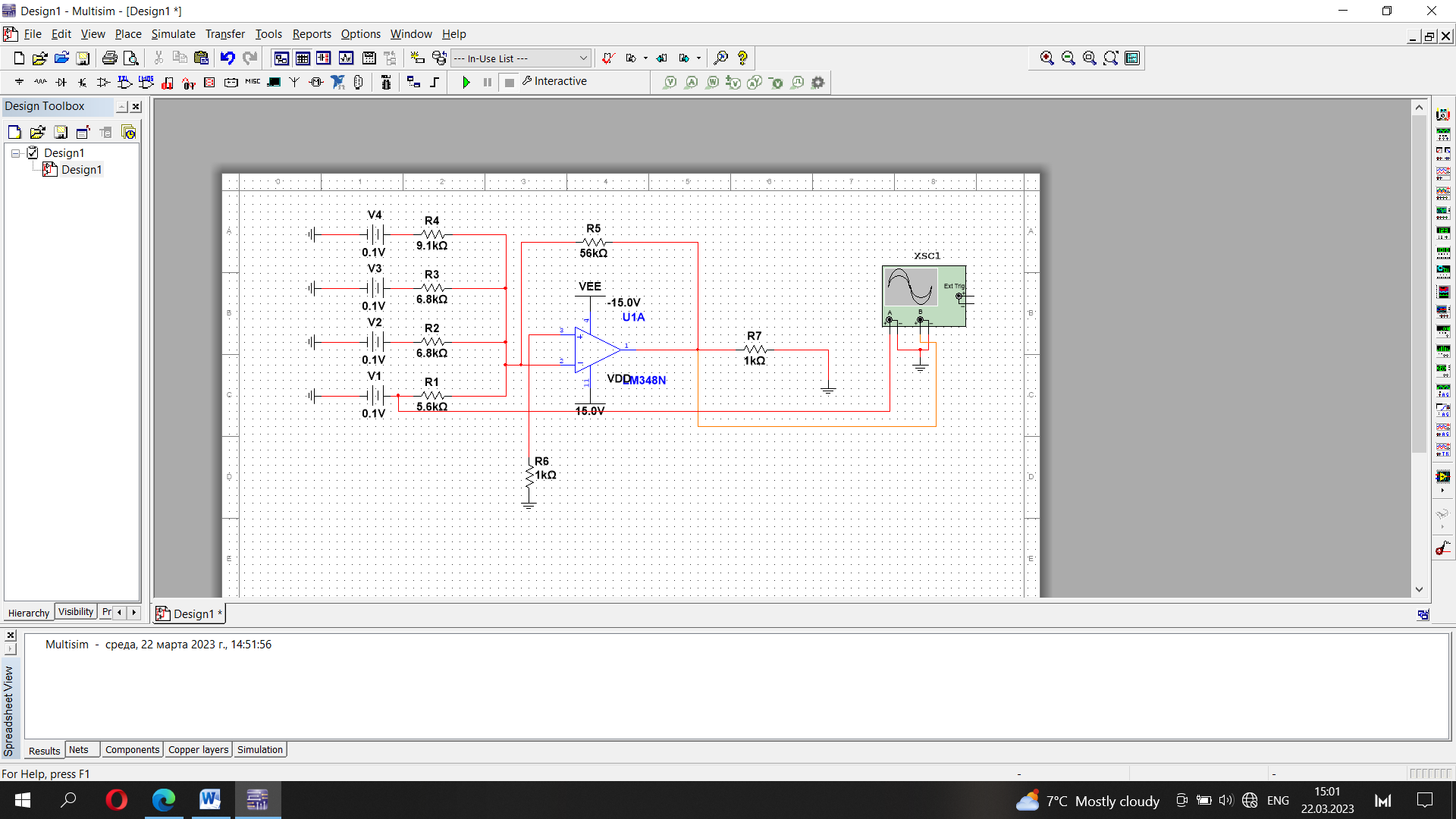
Task: Place a bus with the bus tool
Action: point(435,82)
